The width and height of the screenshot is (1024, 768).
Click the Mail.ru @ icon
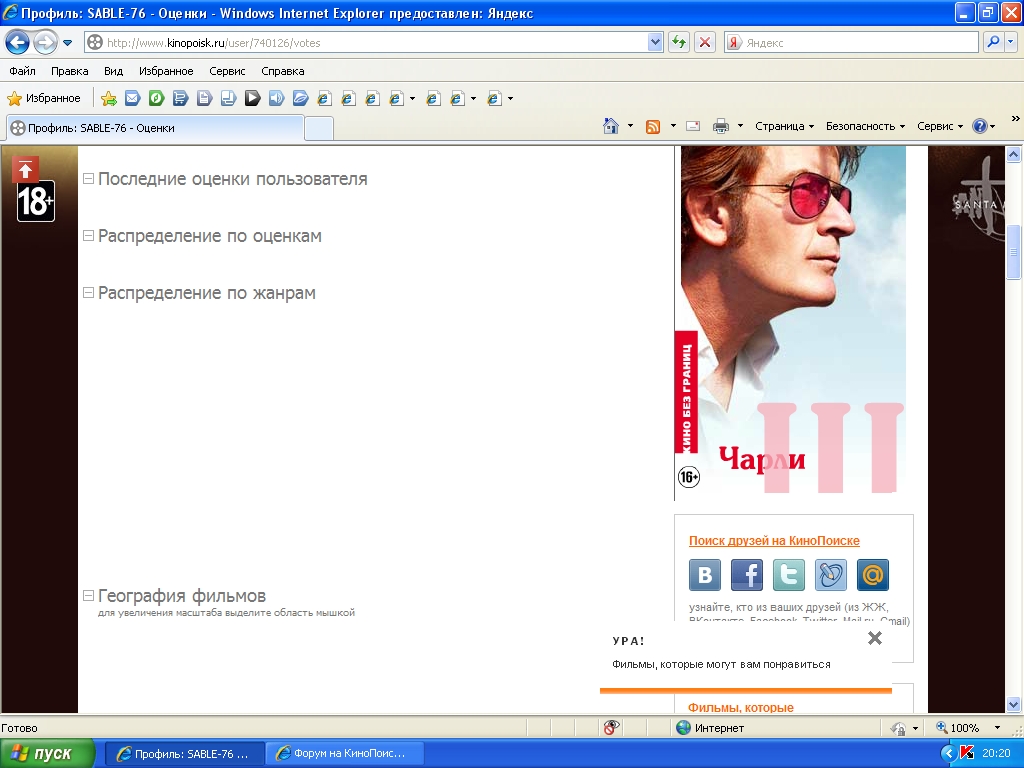click(873, 575)
